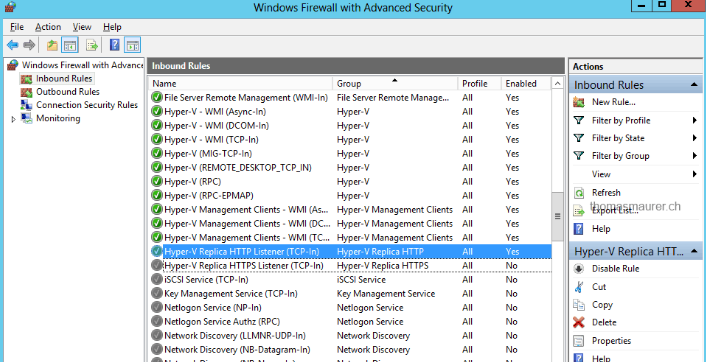
Task: Open the Filter by Group submenu arrow
Action: pos(695,156)
